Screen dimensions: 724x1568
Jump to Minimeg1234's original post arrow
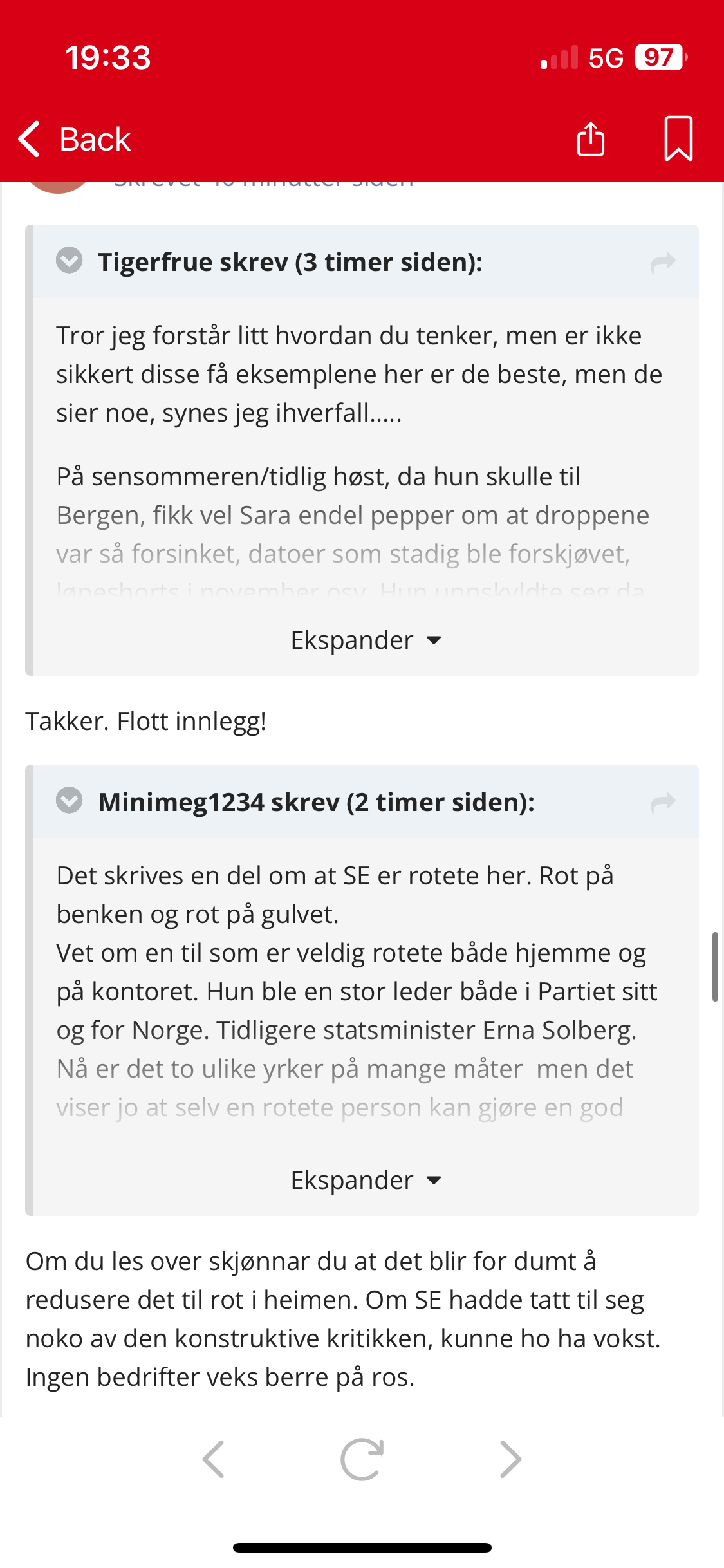pos(663,803)
